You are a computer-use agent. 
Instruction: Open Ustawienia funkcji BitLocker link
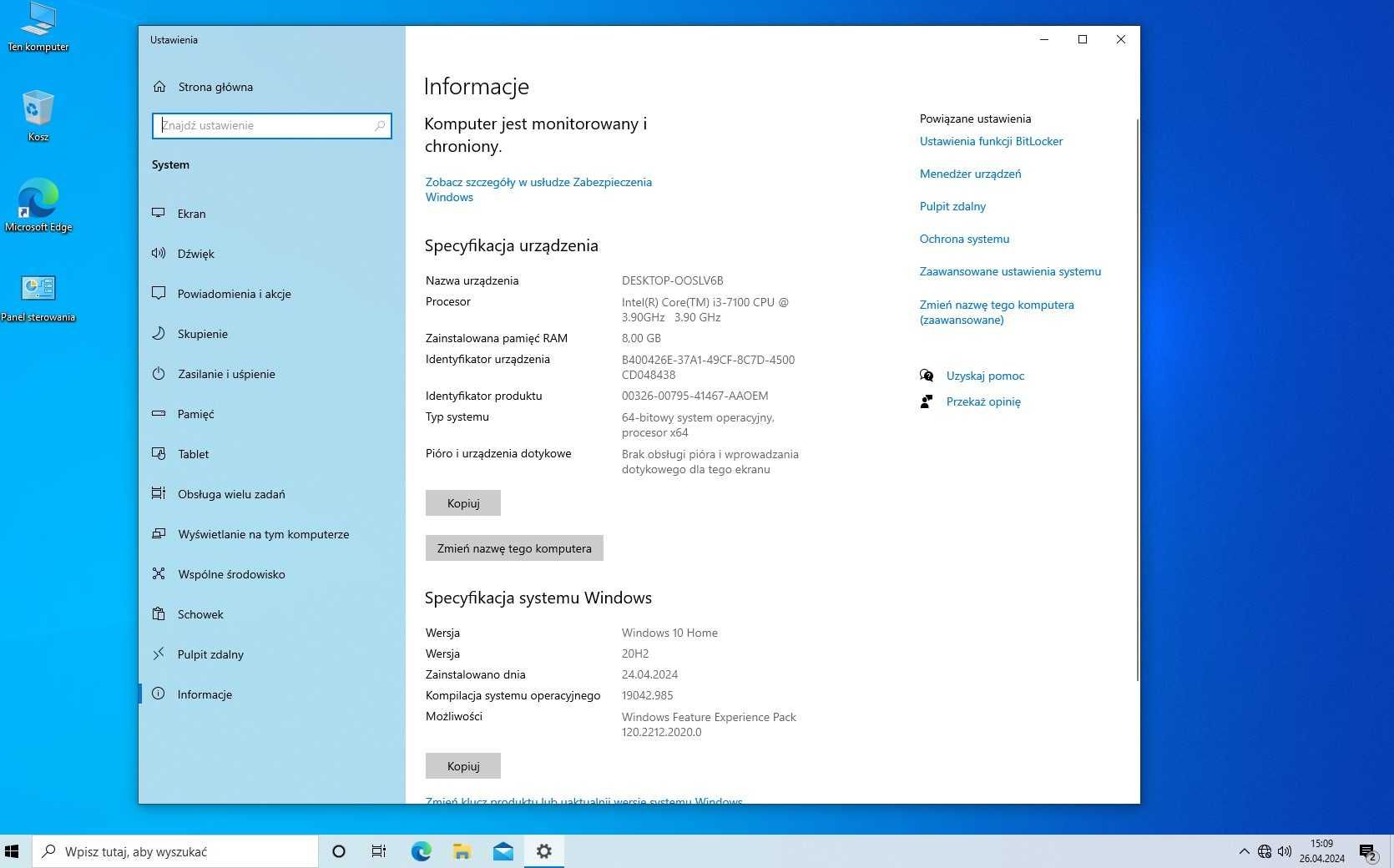tap(991, 141)
